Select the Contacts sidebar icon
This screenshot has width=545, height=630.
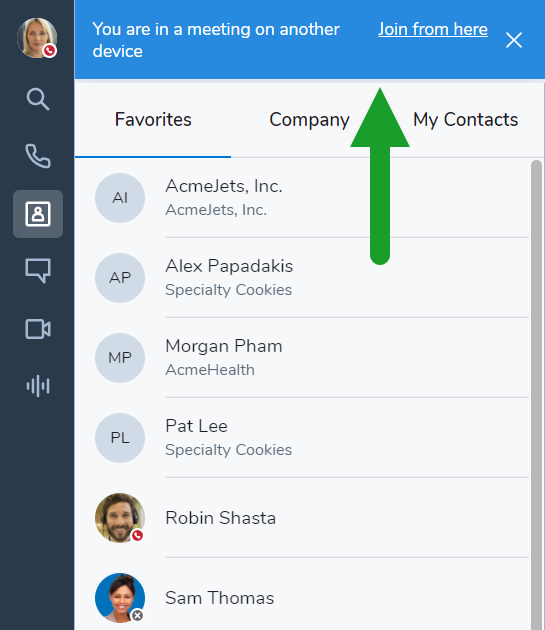pos(38,214)
